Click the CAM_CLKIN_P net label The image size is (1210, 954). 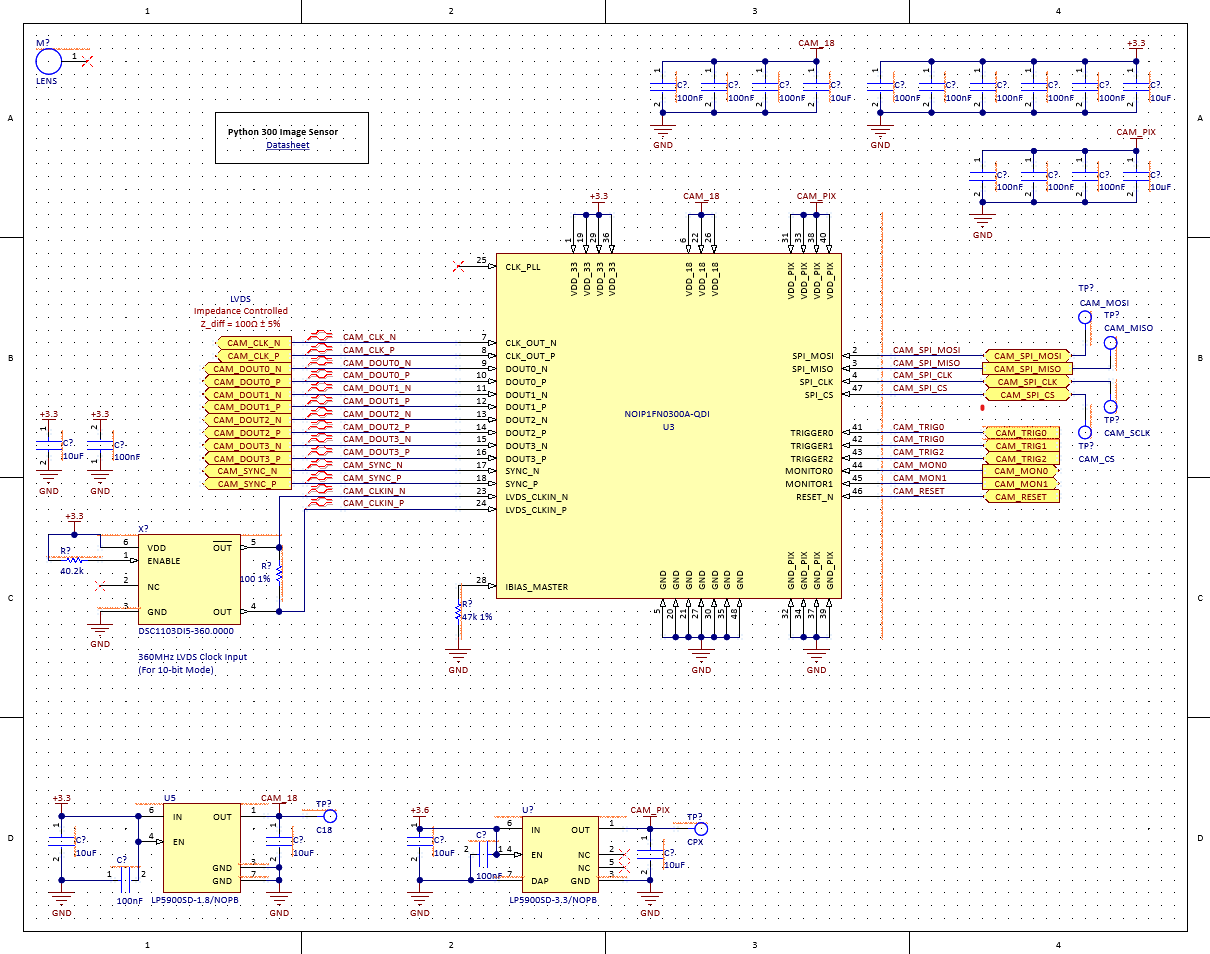[x=374, y=503]
